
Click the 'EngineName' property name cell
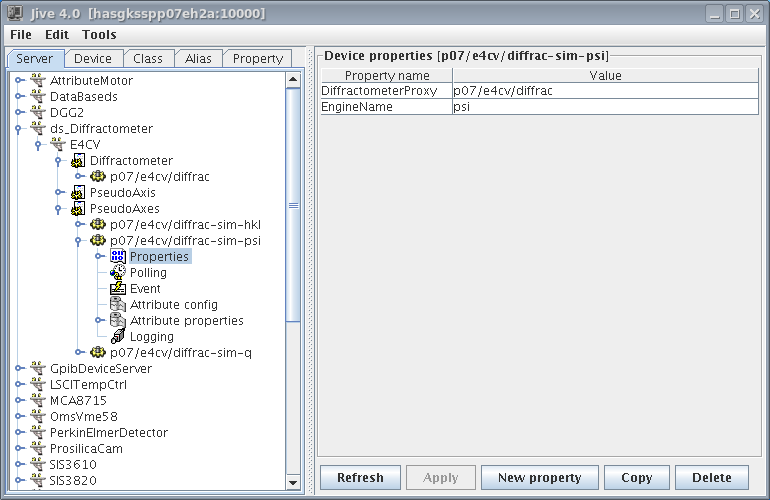coord(386,107)
